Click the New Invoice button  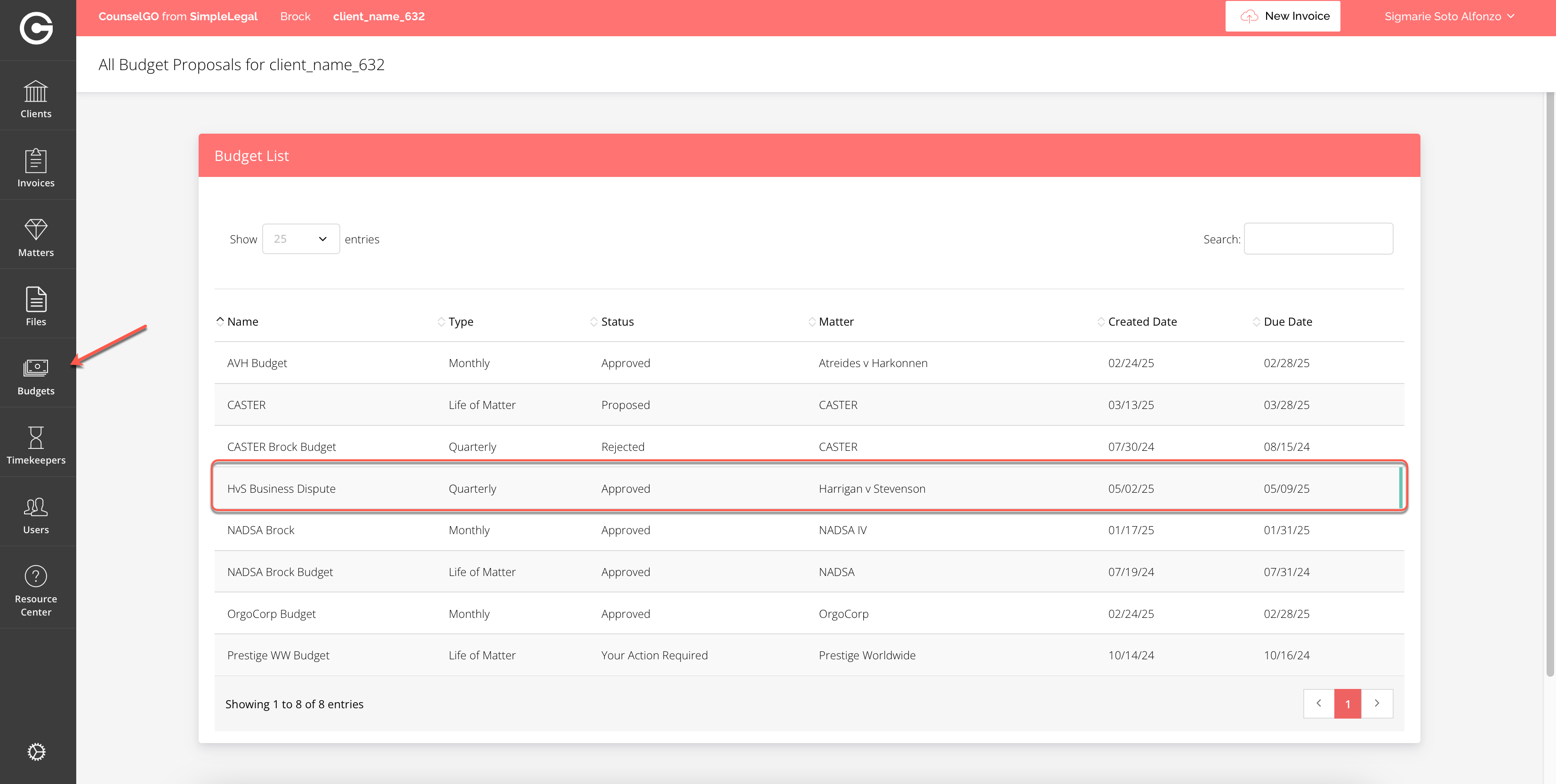point(1283,16)
